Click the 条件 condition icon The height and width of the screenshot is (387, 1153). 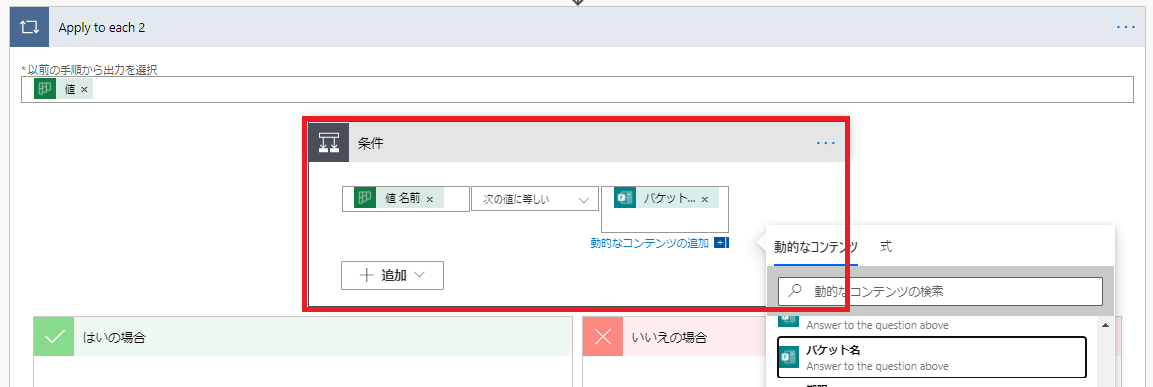point(328,143)
